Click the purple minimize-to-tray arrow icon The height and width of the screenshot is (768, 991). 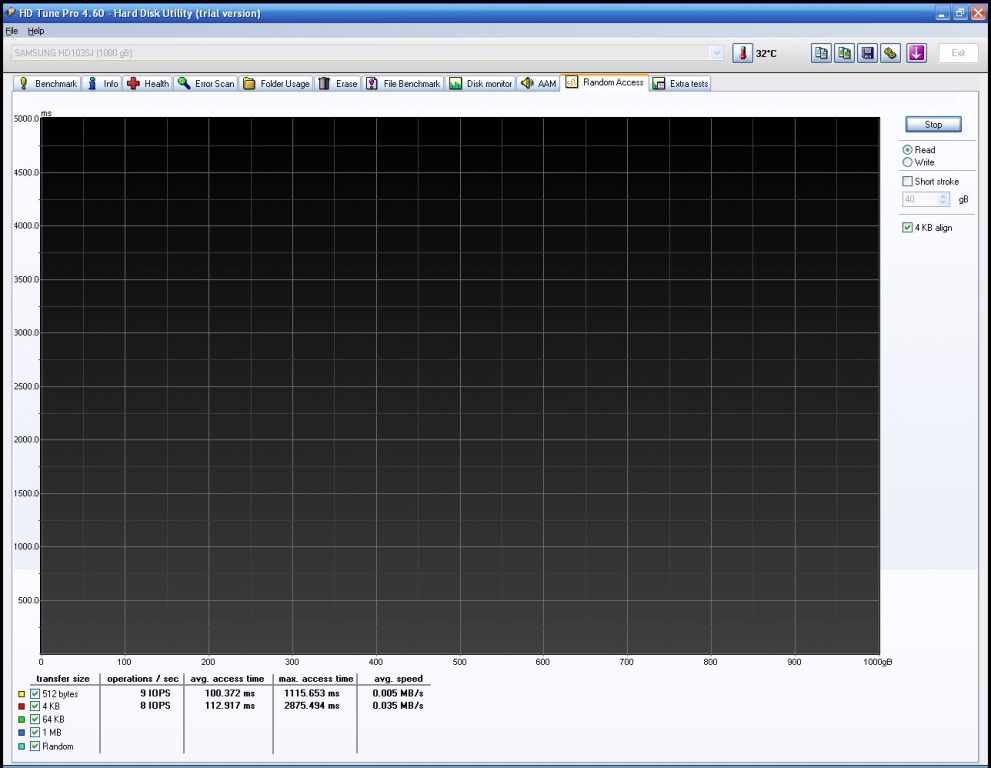pos(916,53)
